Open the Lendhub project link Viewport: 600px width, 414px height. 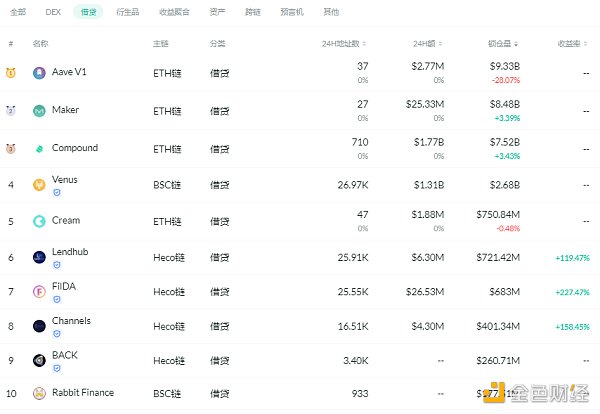coord(70,252)
